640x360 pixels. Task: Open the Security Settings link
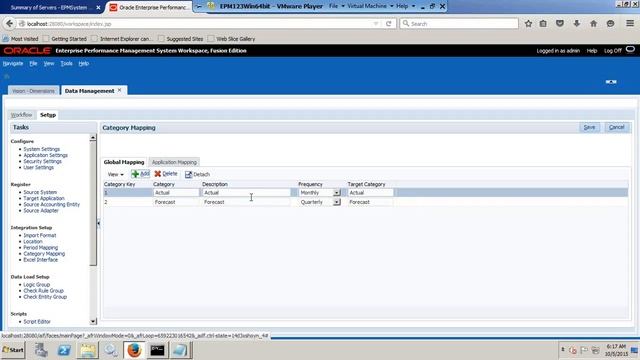point(42,161)
